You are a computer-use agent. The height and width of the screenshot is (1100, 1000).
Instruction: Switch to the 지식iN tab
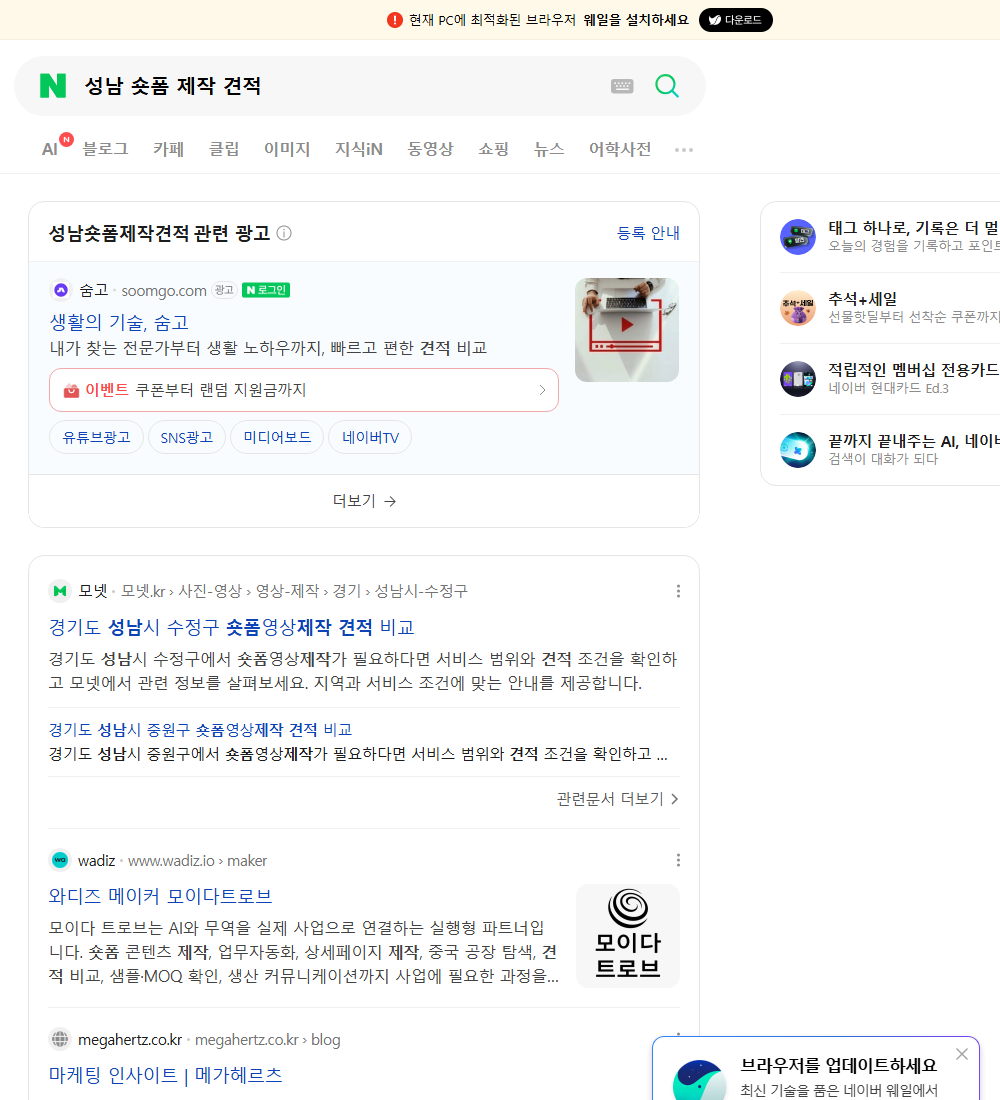pos(359,149)
